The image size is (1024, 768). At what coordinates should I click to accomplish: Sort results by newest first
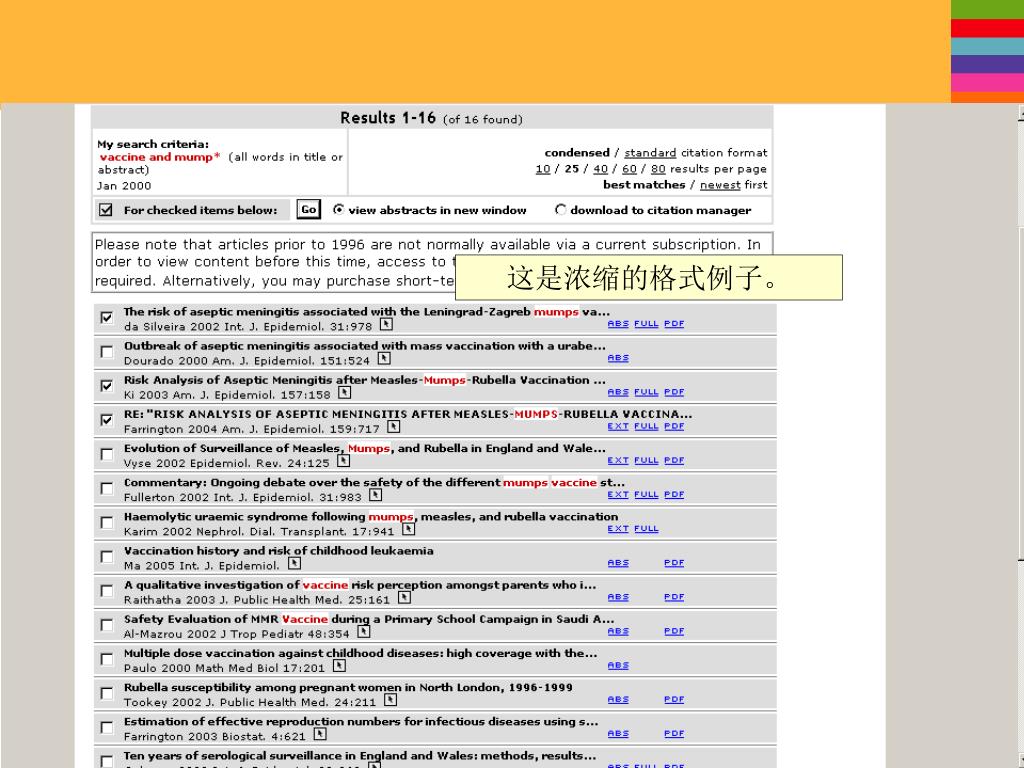pos(720,185)
